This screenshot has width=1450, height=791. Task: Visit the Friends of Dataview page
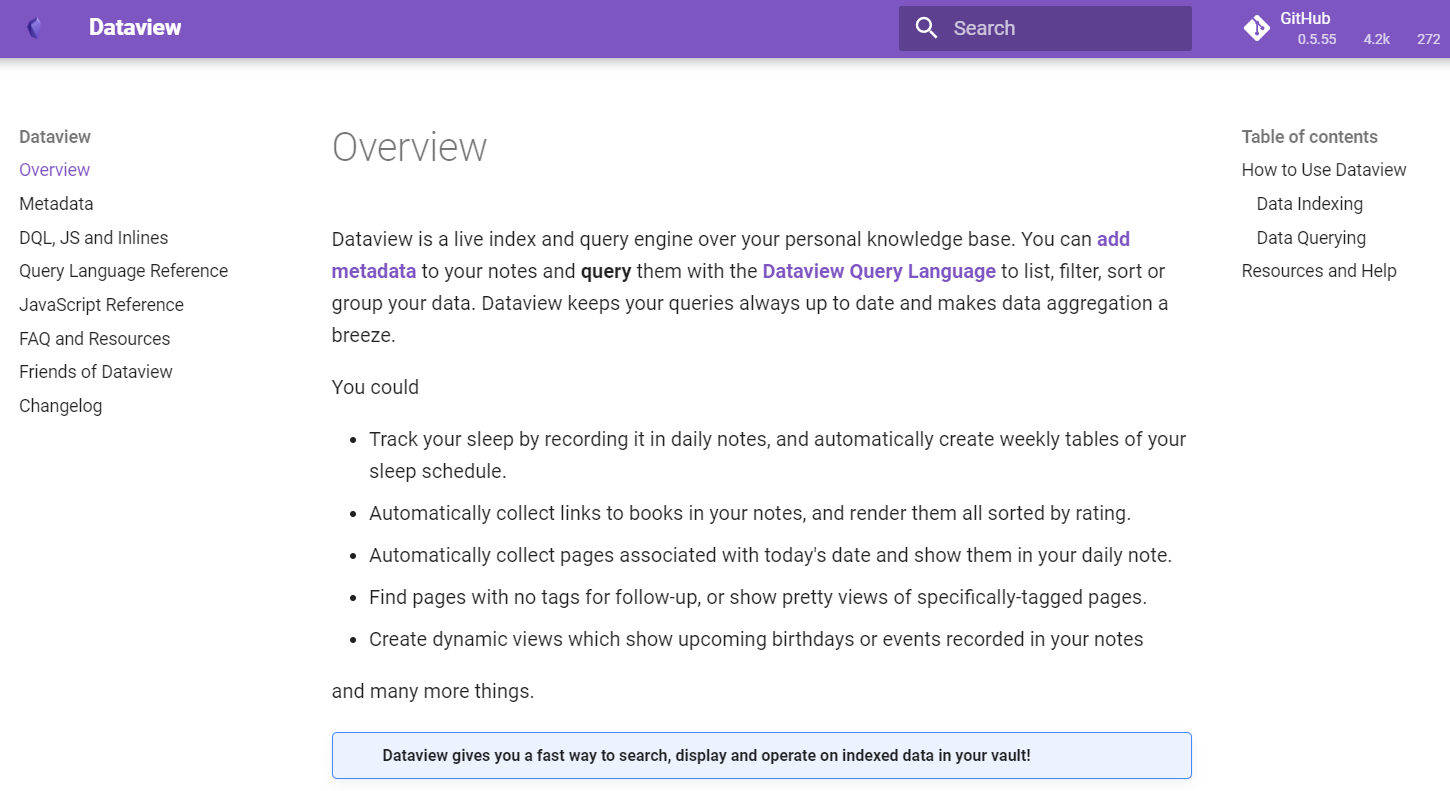point(95,371)
